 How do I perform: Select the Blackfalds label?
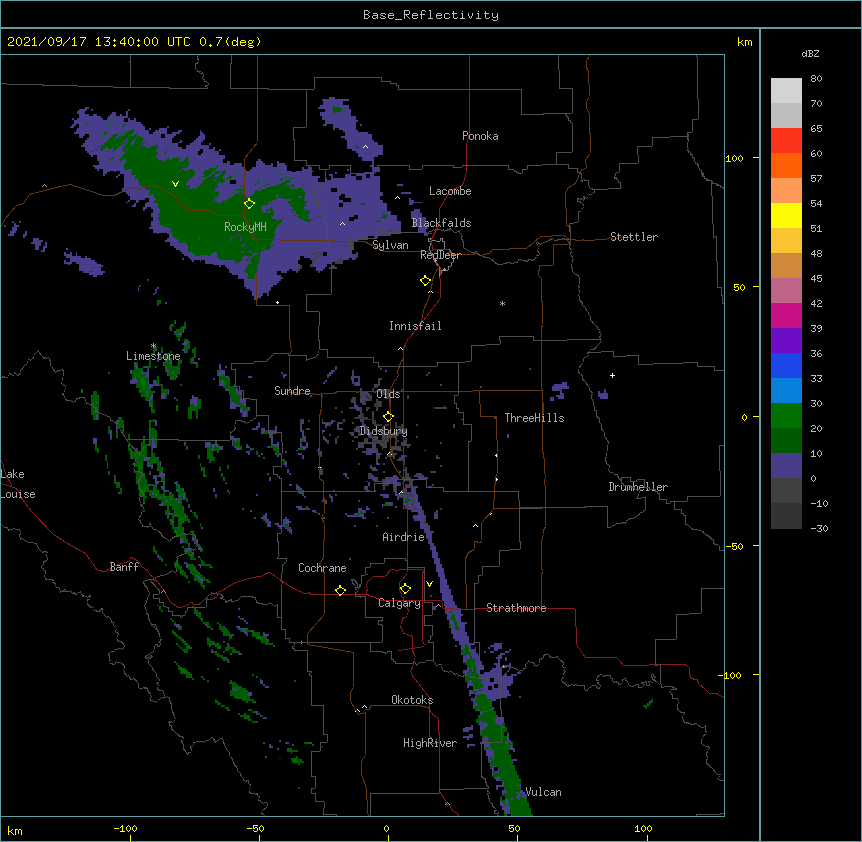coord(441,223)
